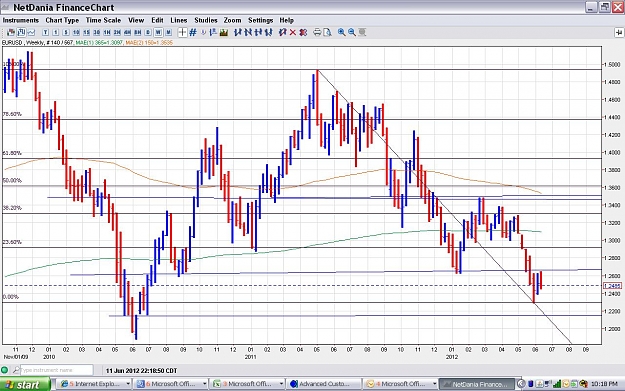625x391 pixels.
Task: Open the Settings menu
Action: click(x=261, y=20)
